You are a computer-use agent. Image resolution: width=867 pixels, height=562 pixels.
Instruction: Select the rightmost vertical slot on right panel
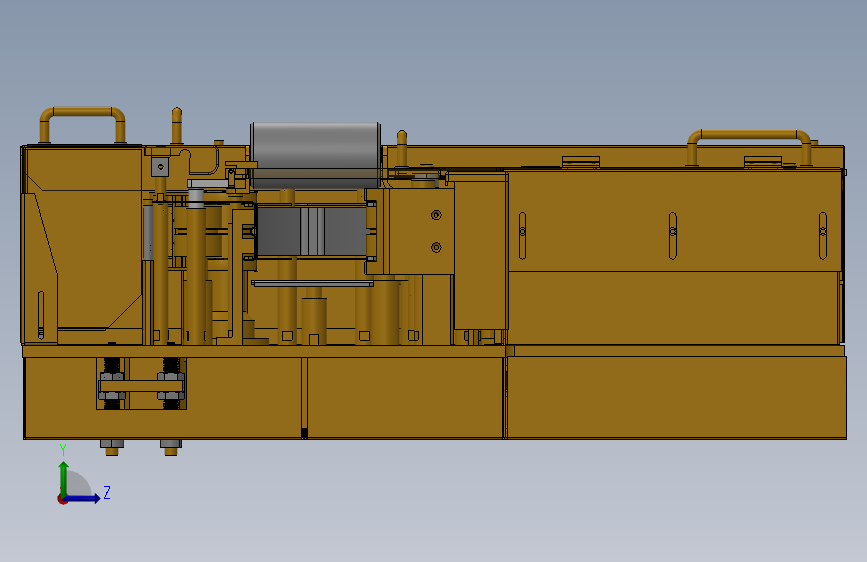coord(823,236)
